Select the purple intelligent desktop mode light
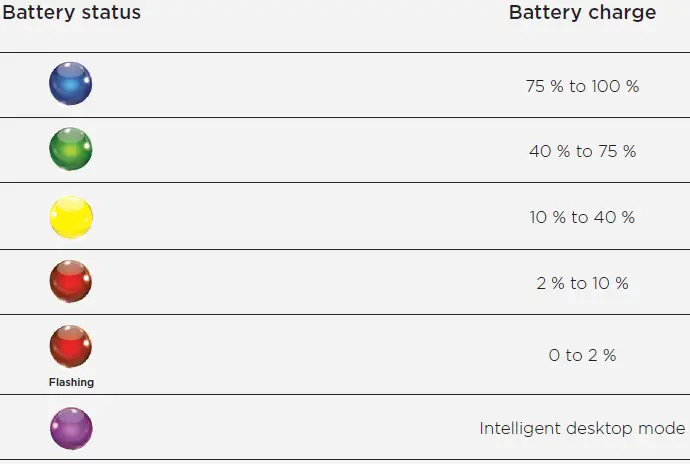This screenshot has height=464, width=690. (x=71, y=428)
